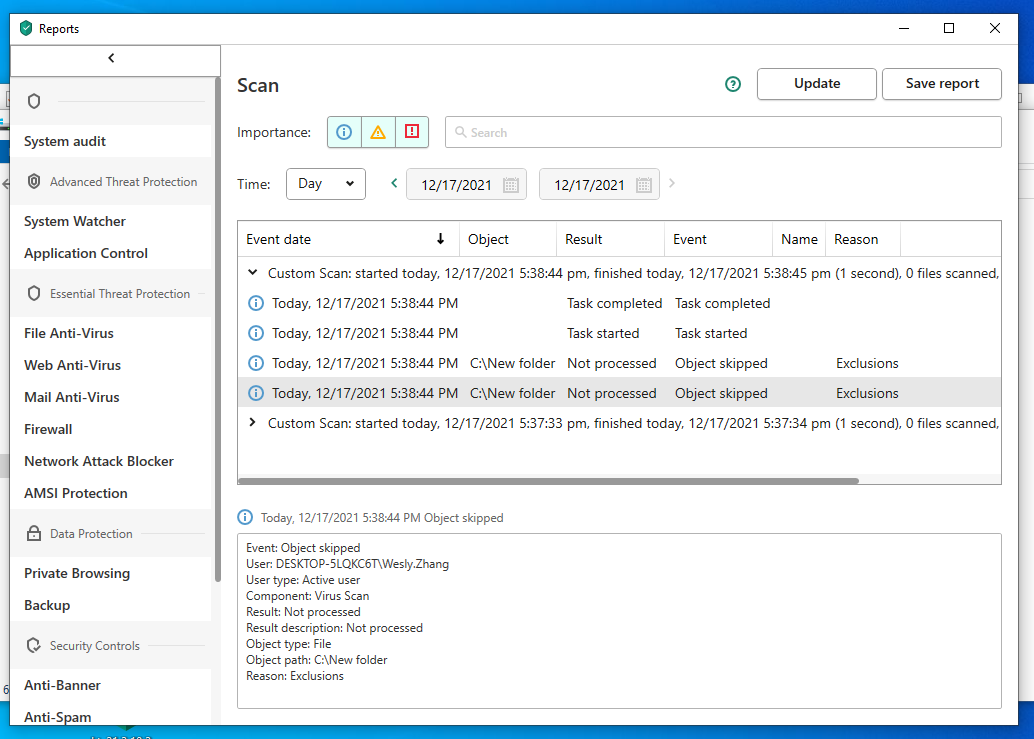Click the horizontal scrollbar under event table

point(548,481)
